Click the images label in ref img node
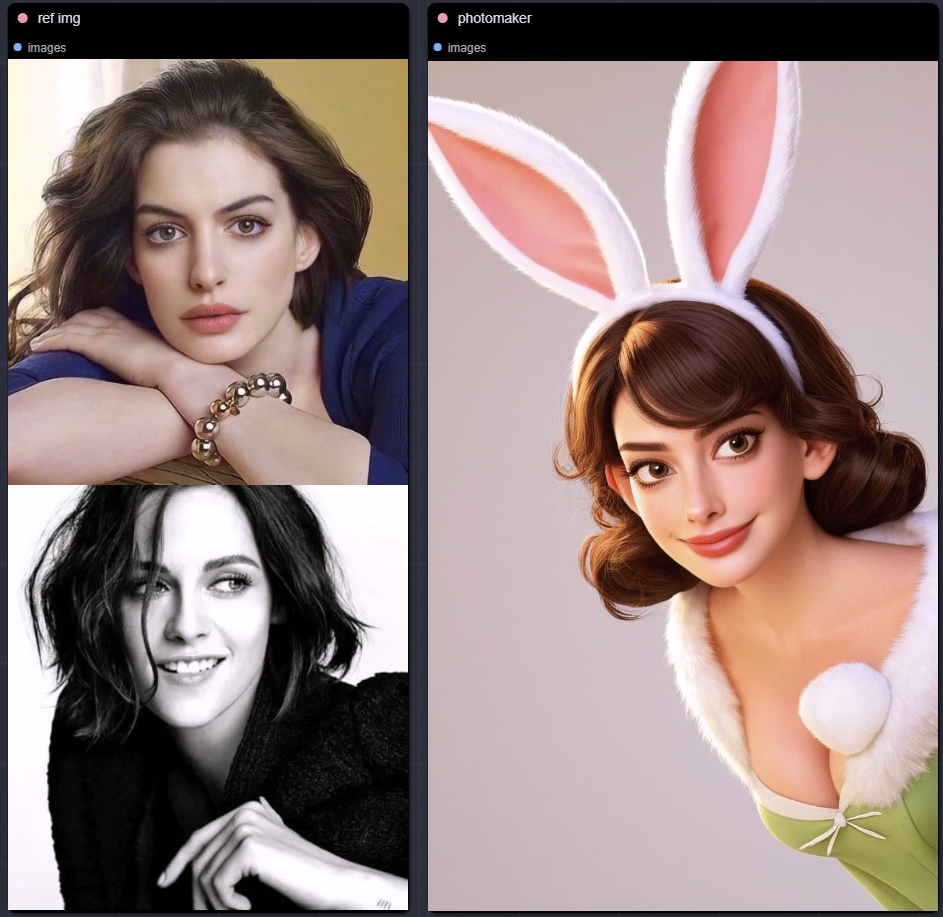Image resolution: width=943 pixels, height=917 pixels. [x=47, y=48]
